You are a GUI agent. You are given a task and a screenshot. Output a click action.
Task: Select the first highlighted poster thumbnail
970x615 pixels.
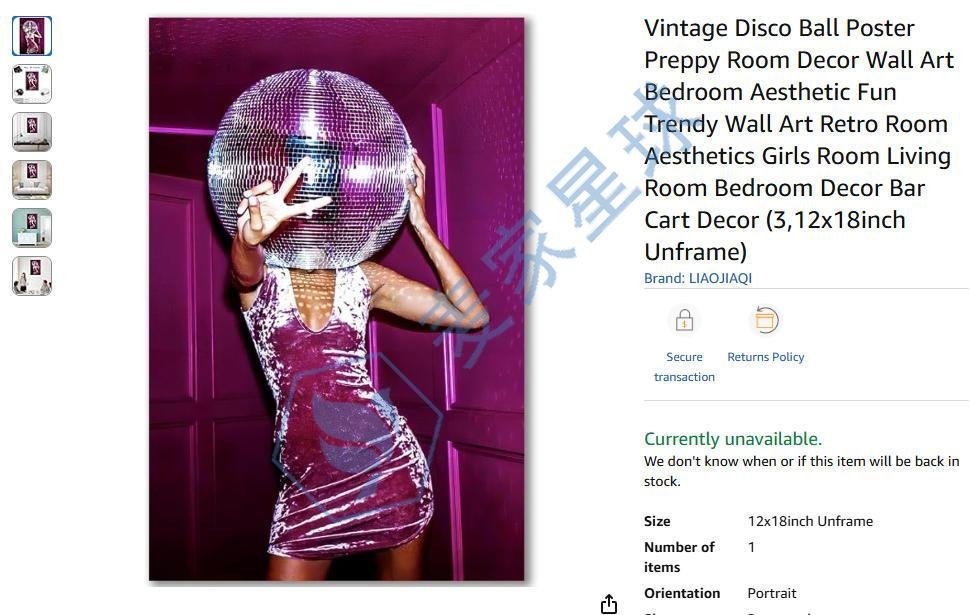32,36
